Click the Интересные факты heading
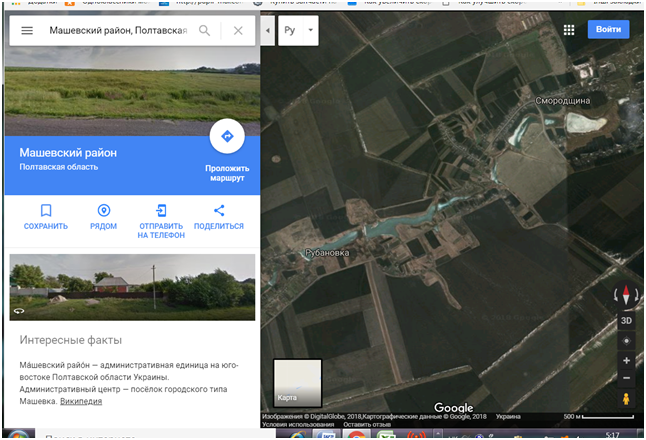The image size is (646, 440). pos(71,340)
